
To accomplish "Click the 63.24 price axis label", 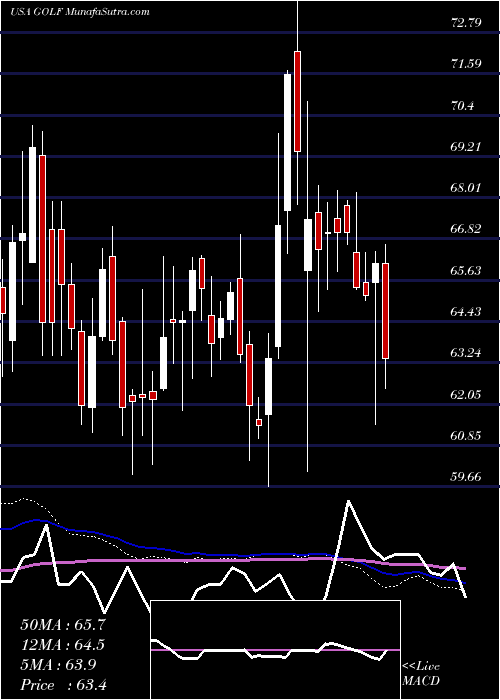I will tap(466, 353).
